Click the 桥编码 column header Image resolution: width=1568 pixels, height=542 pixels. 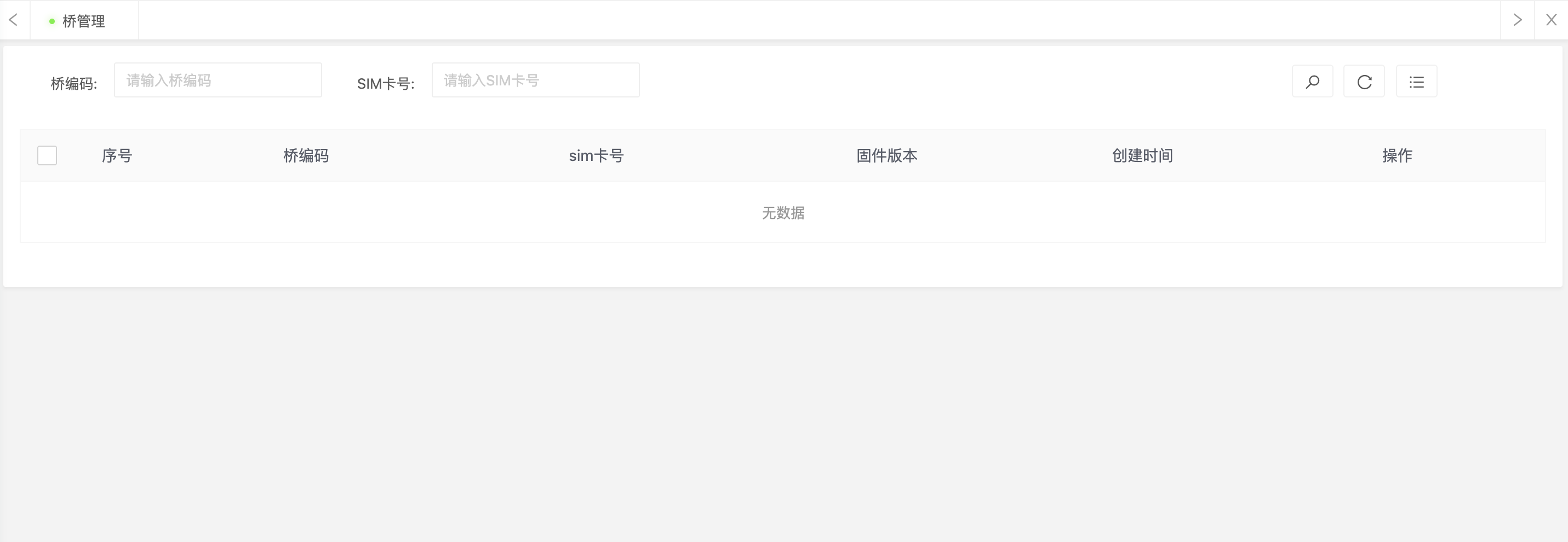(306, 155)
